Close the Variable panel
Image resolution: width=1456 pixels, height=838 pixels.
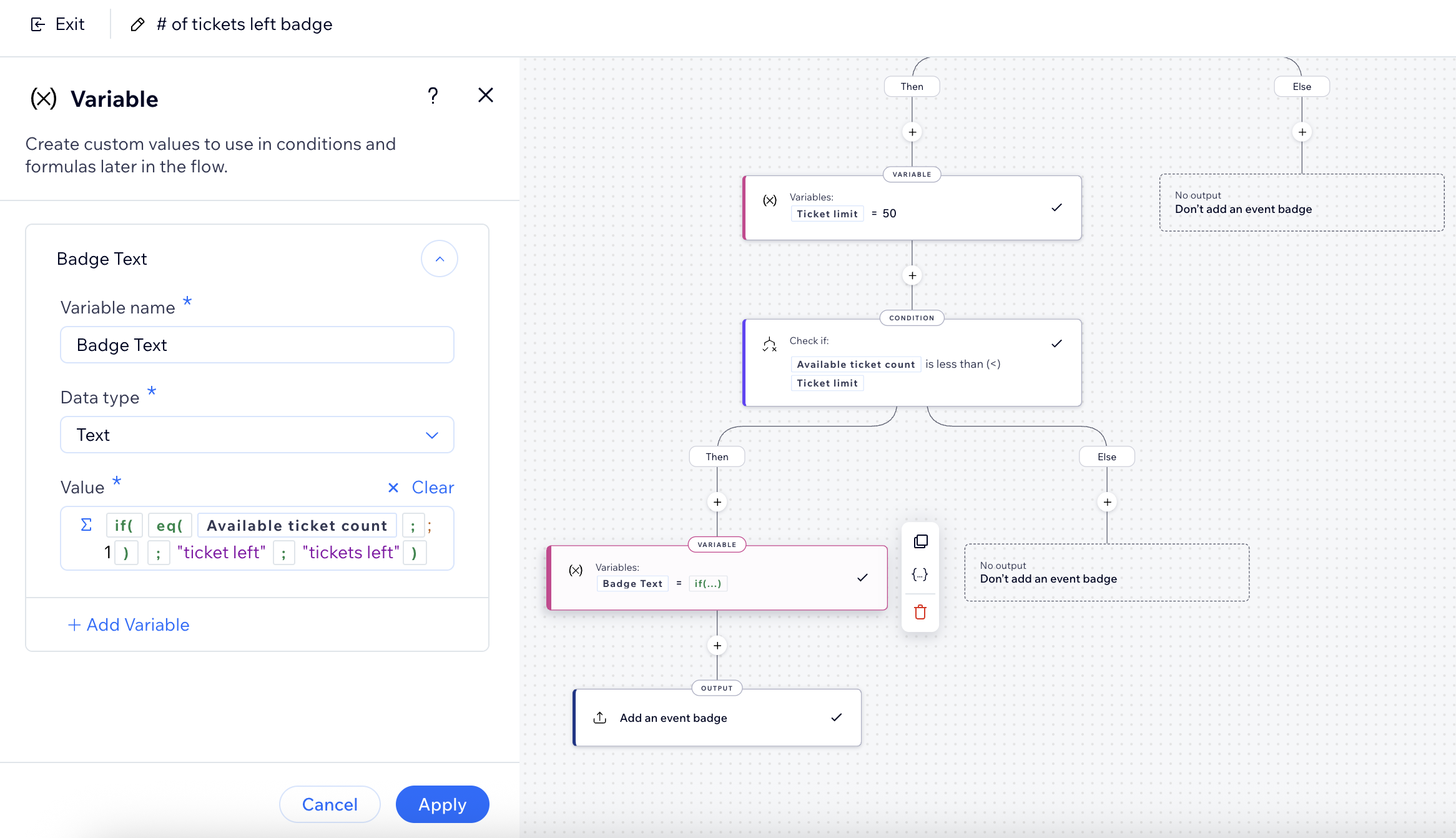[x=485, y=96]
